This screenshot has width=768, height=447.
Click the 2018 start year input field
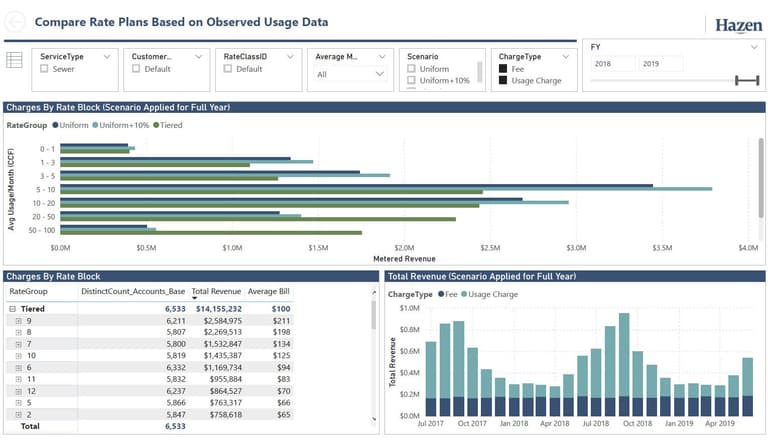tap(610, 64)
